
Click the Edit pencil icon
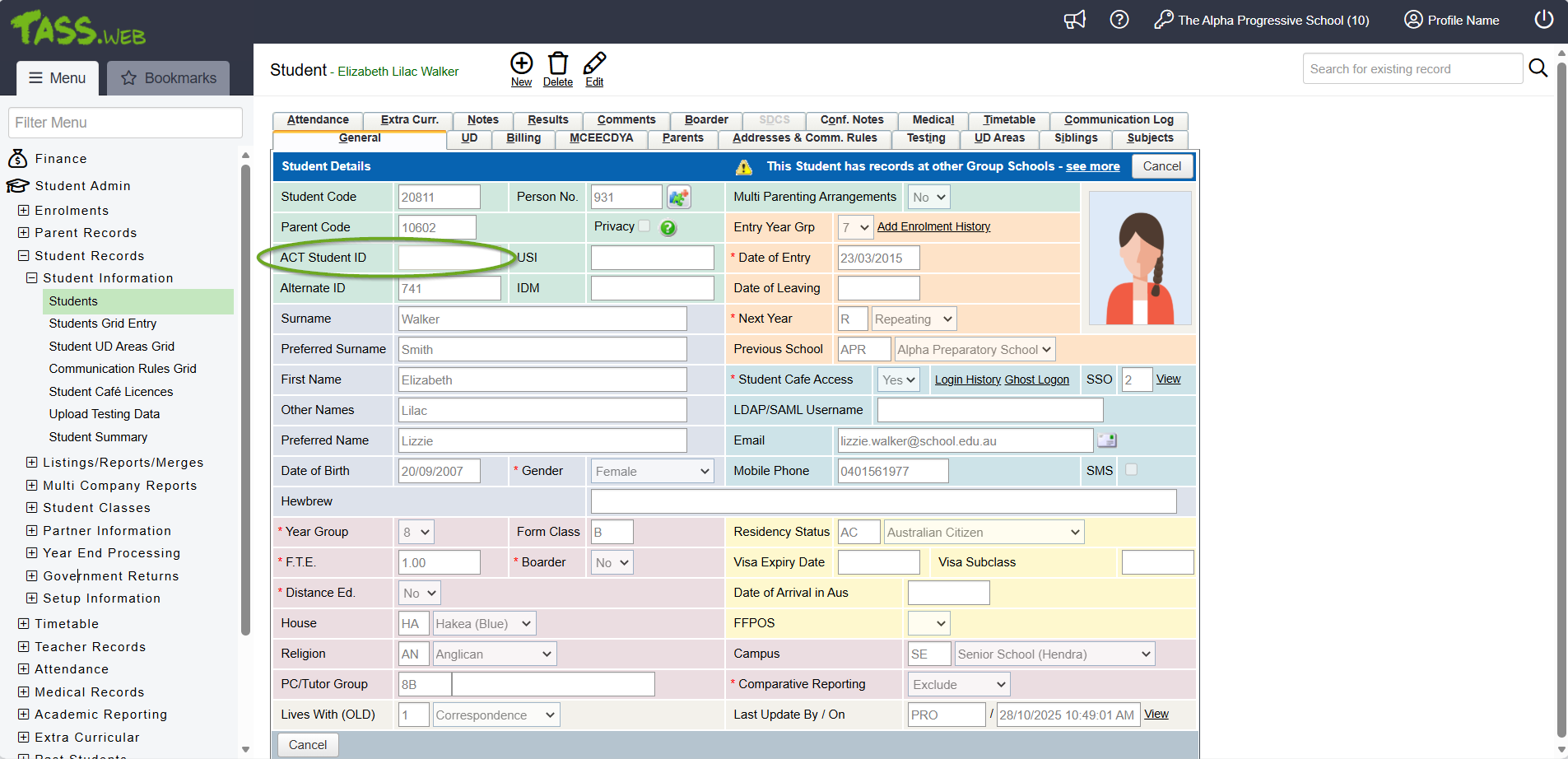click(x=594, y=63)
